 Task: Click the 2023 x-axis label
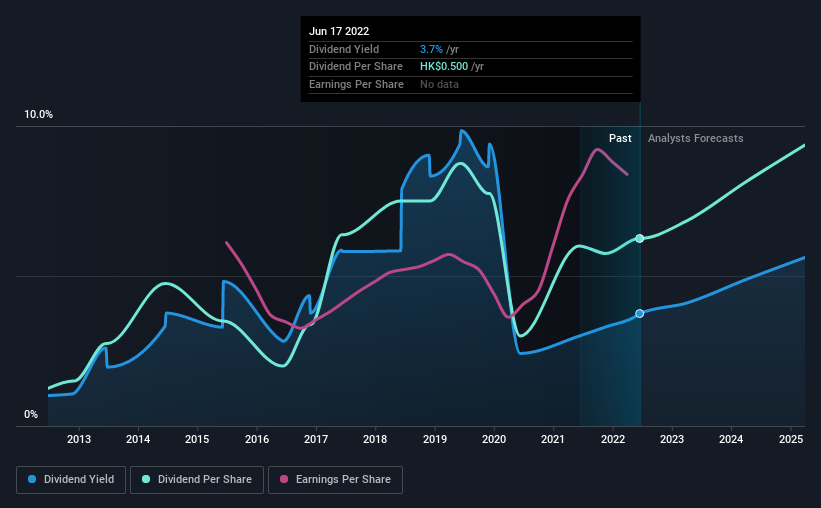(x=672, y=439)
